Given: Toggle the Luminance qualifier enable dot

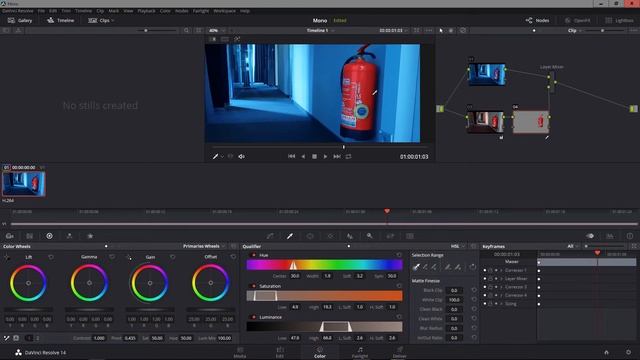Looking at the screenshot, I should (253, 317).
